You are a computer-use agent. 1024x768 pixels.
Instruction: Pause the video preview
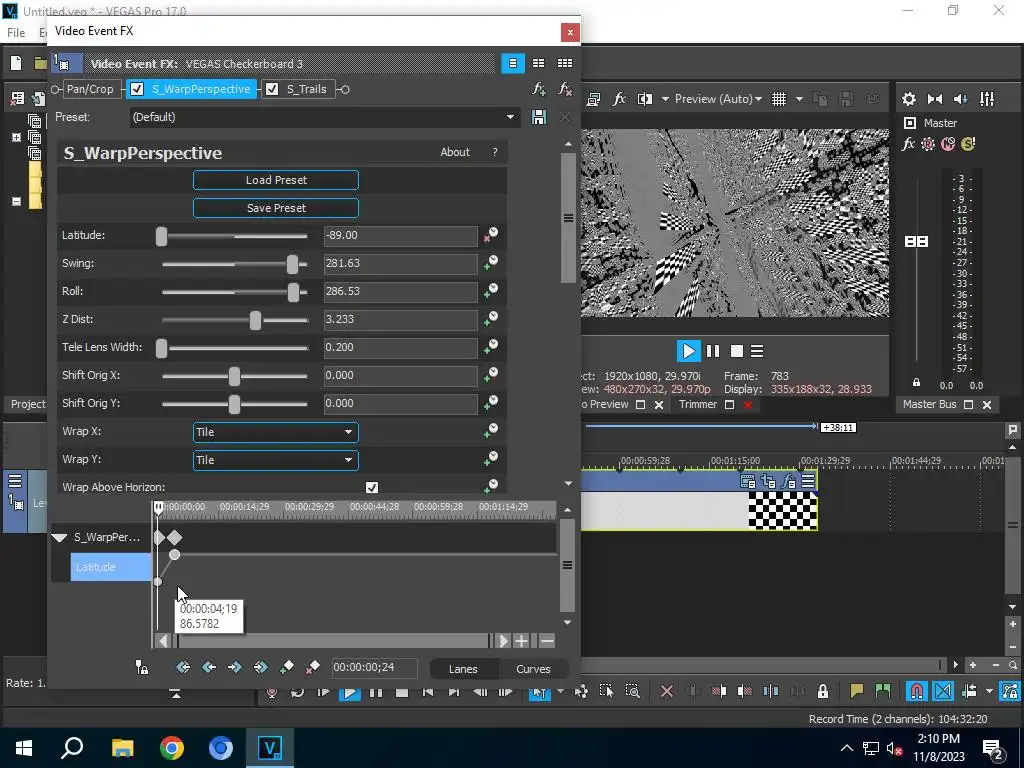pyautogui.click(x=712, y=351)
